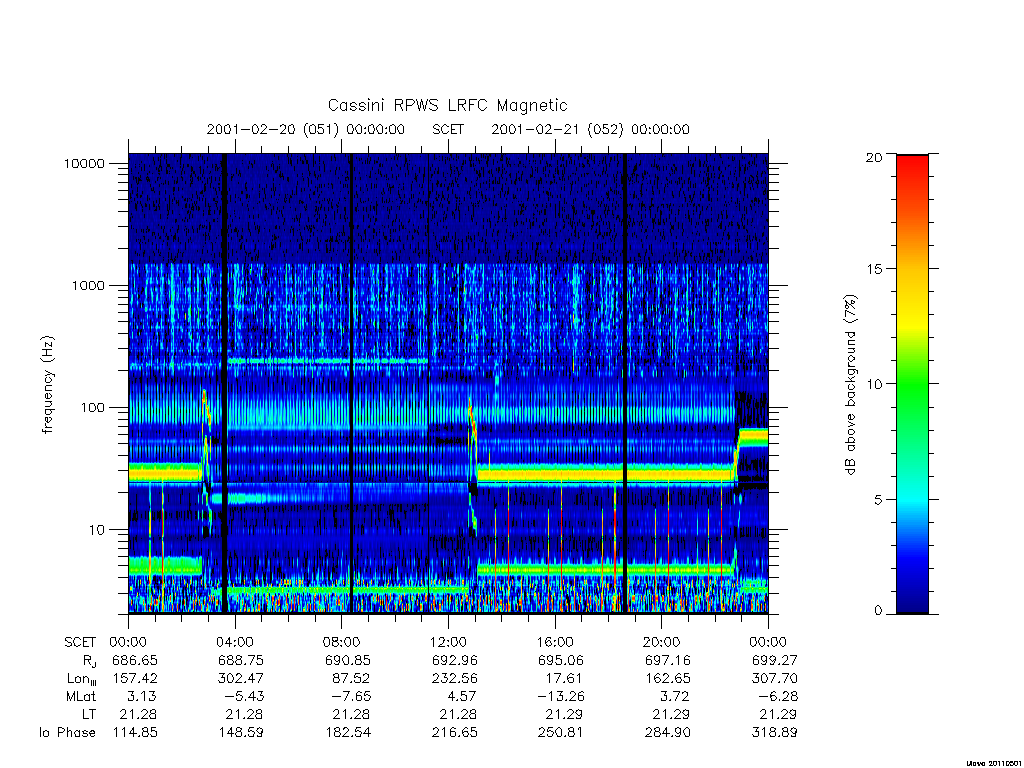Click the black data gap near 04:00
This screenshot has height=768, width=1024.
click(225, 383)
